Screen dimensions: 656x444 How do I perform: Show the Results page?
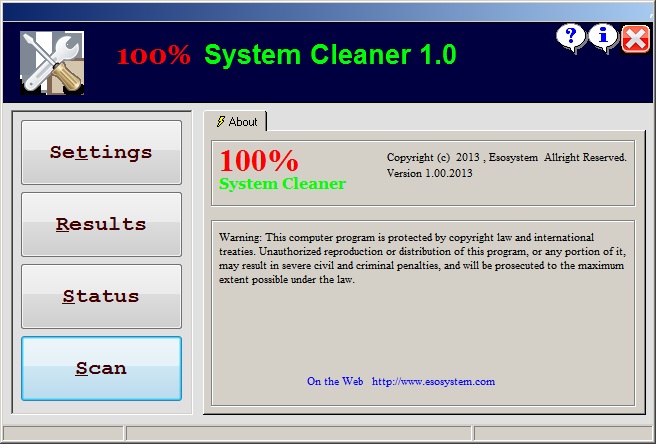[101, 224]
